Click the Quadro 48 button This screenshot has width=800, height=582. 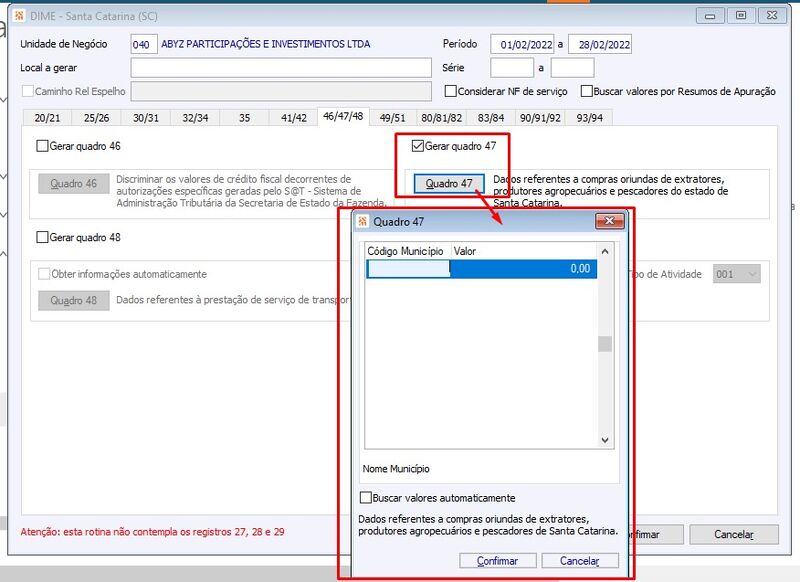[x=73, y=300]
